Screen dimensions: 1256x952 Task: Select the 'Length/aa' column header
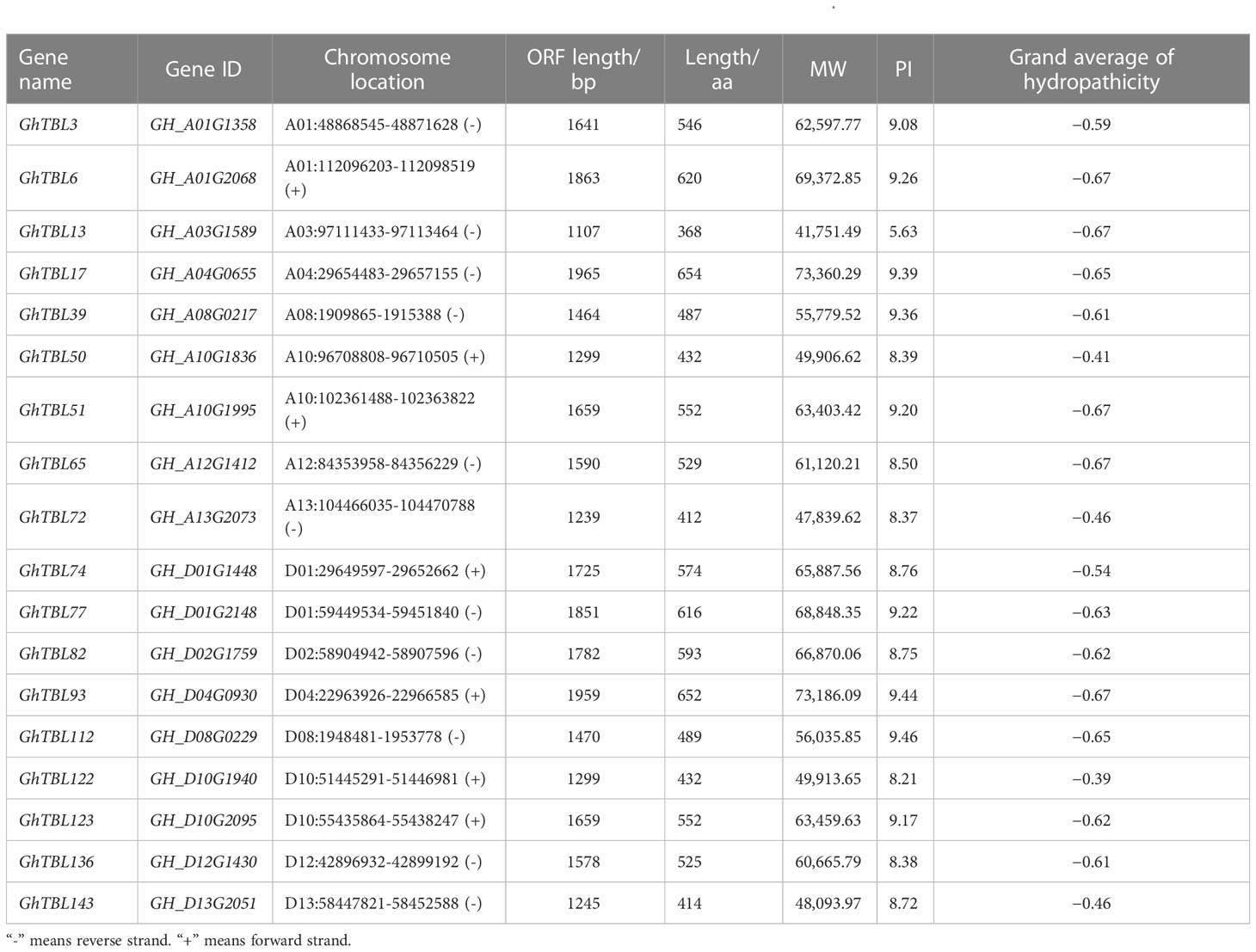pyautogui.click(x=722, y=70)
